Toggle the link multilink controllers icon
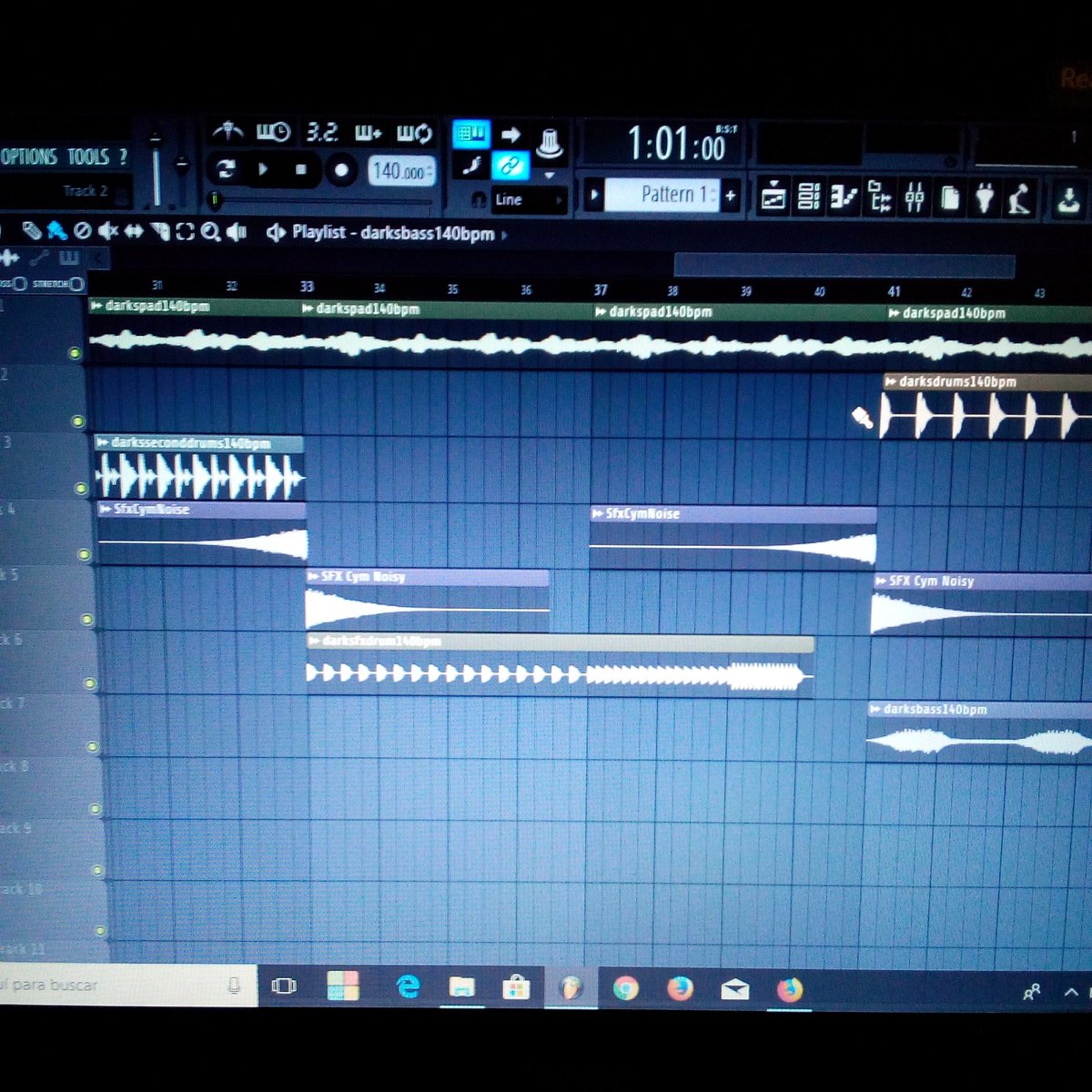The image size is (1092, 1092). pyautogui.click(x=509, y=166)
